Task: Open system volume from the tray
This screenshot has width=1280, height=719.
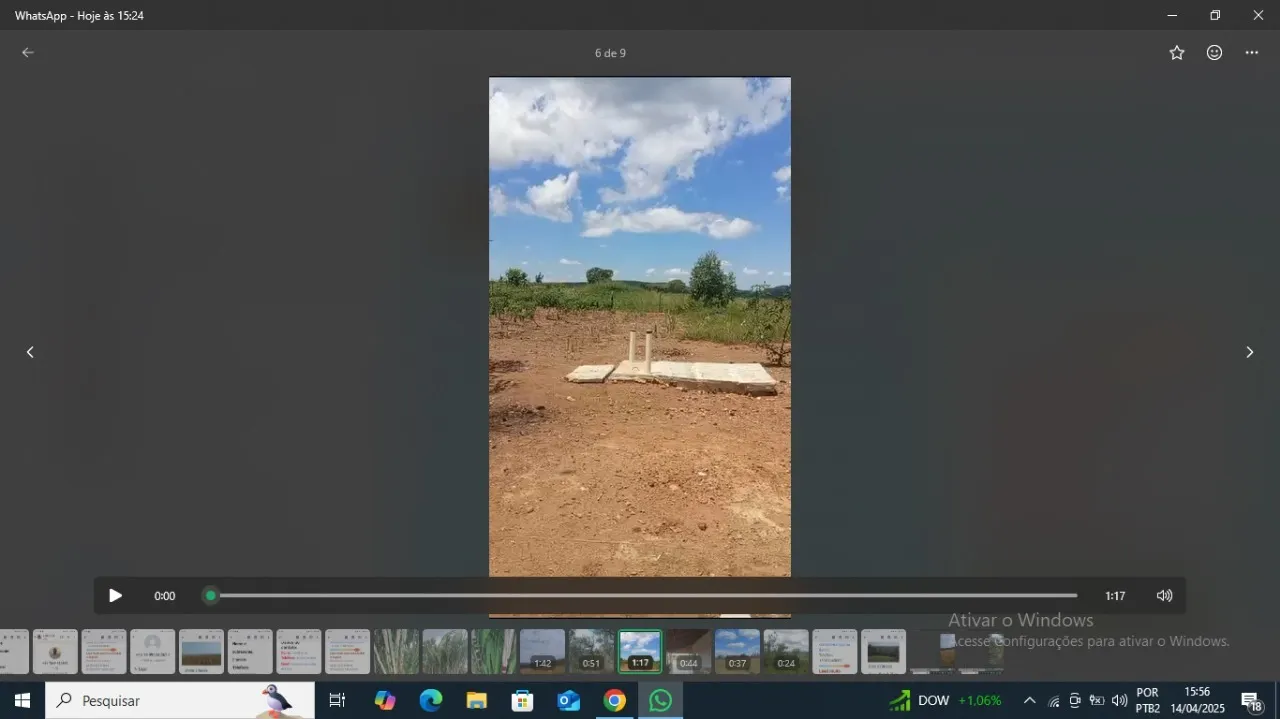Action: [1119, 700]
